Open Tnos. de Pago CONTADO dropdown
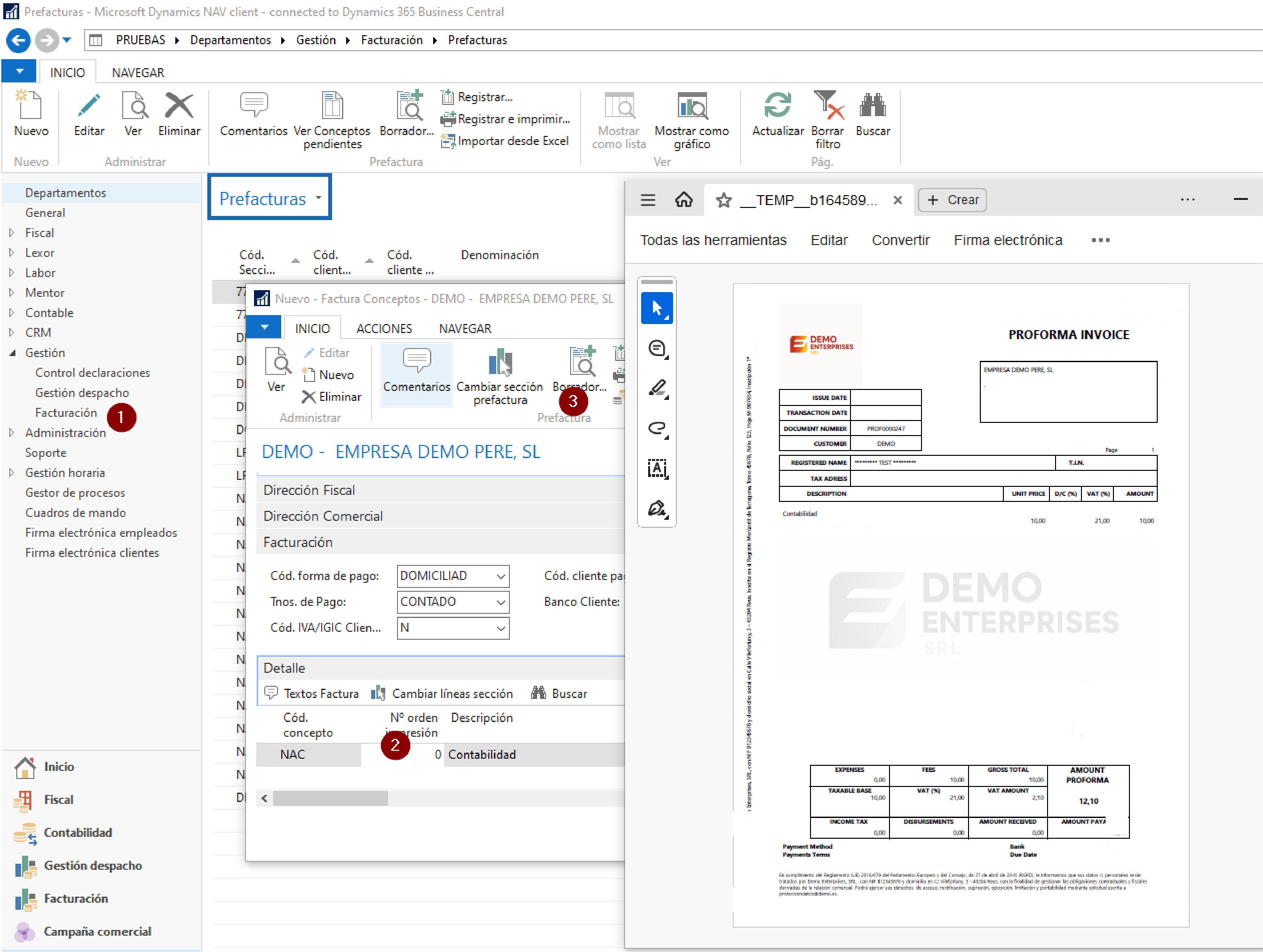Screen dimensions: 1263x952 (501, 602)
